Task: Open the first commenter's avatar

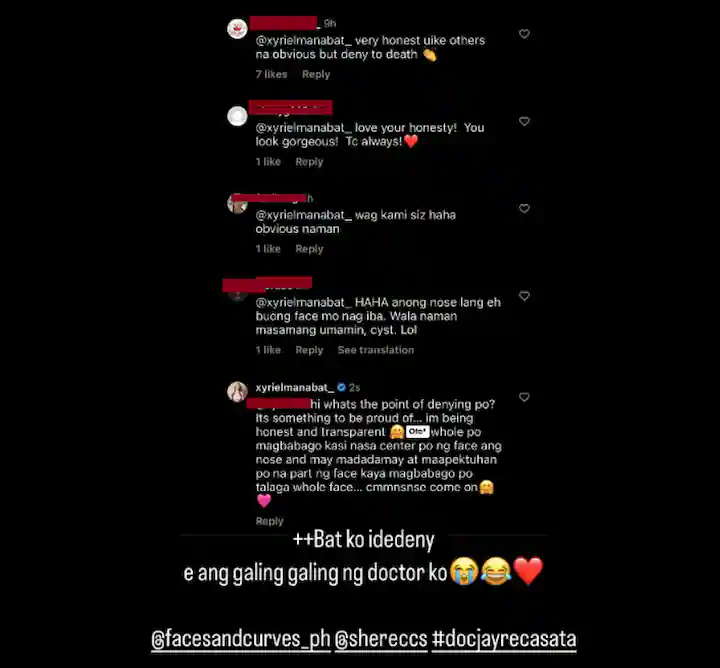Action: (x=237, y=29)
